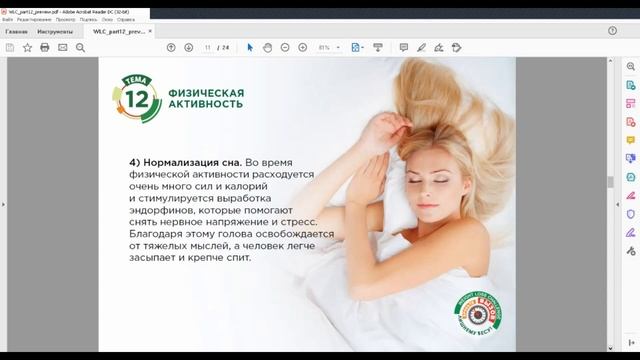Print the document via the printer icon
Image resolution: width=640 pixels, height=360 pixels.
click(45, 48)
